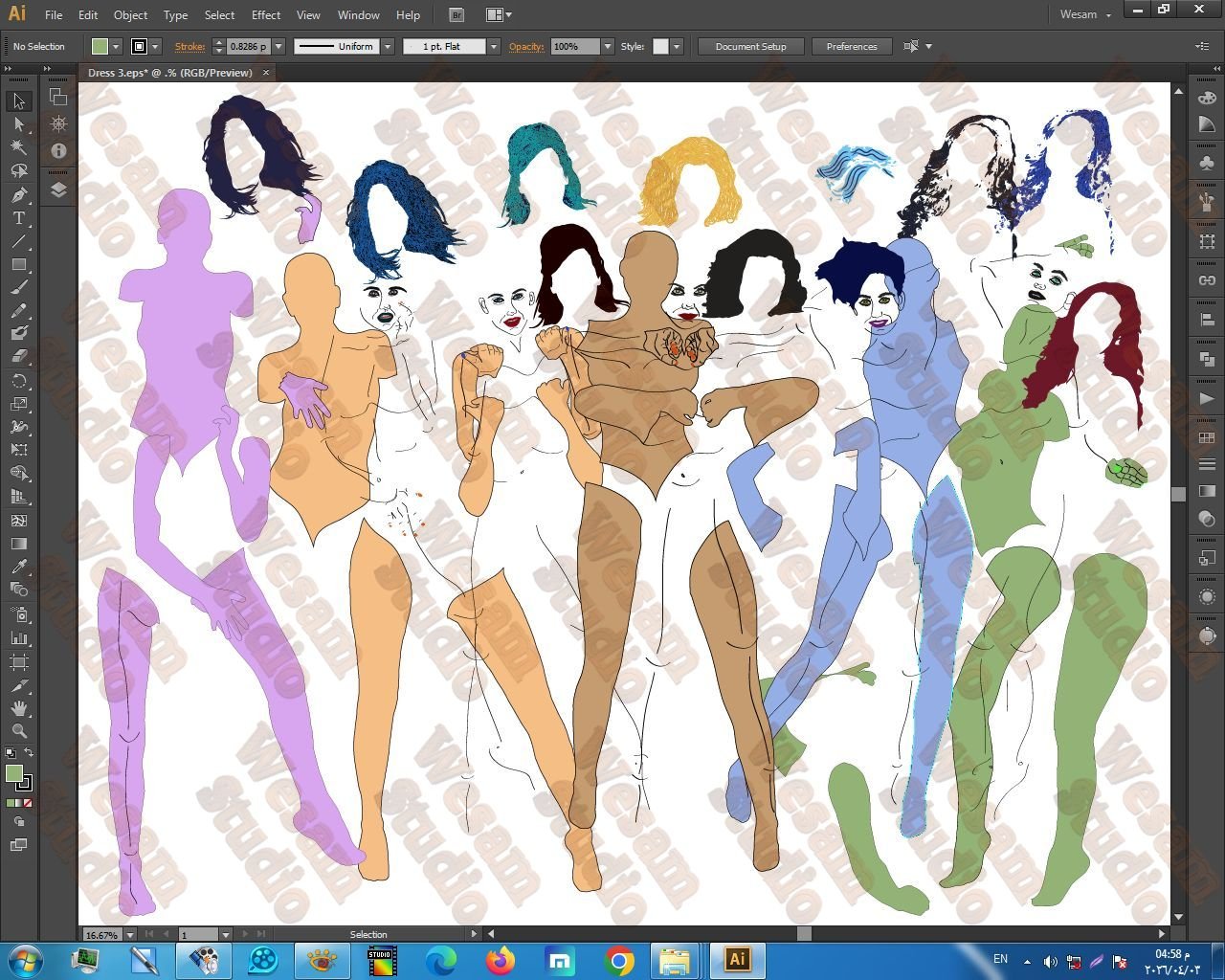
Task: Change the screen mode
Action: point(19,845)
